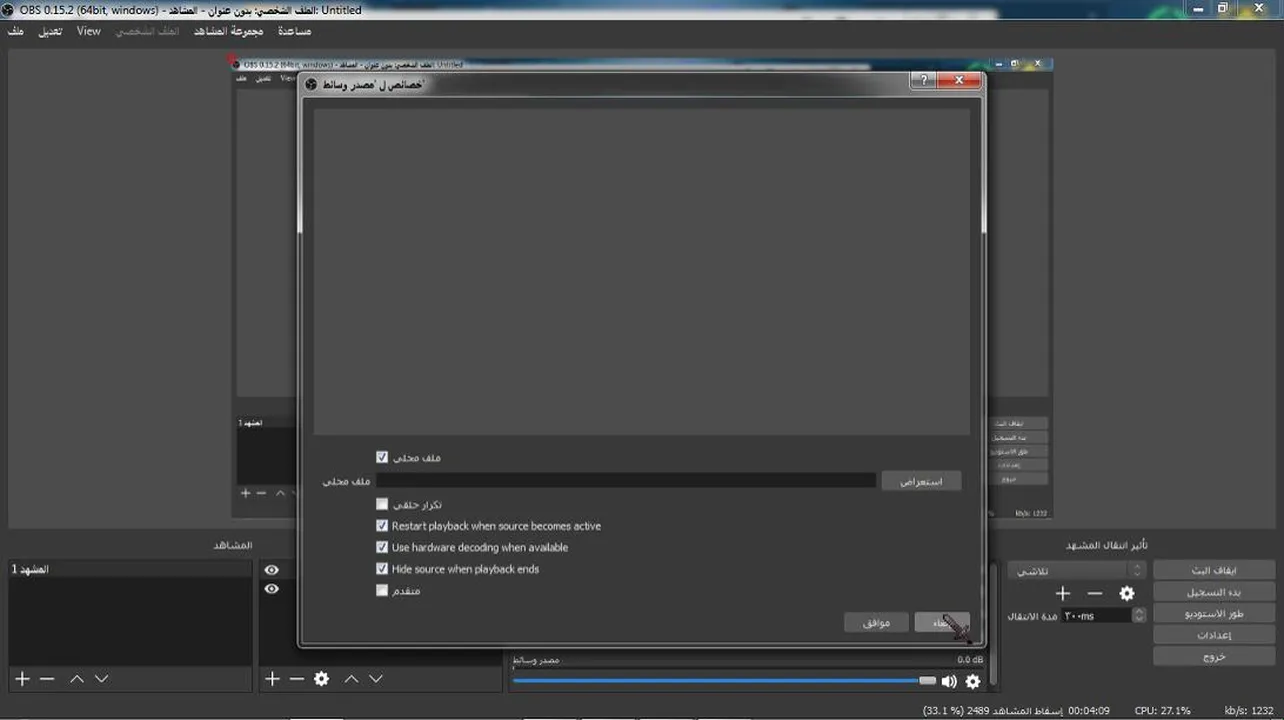This screenshot has height=720, width=1284.
Task: Open the 'تعديل' menu
Action: click(50, 31)
